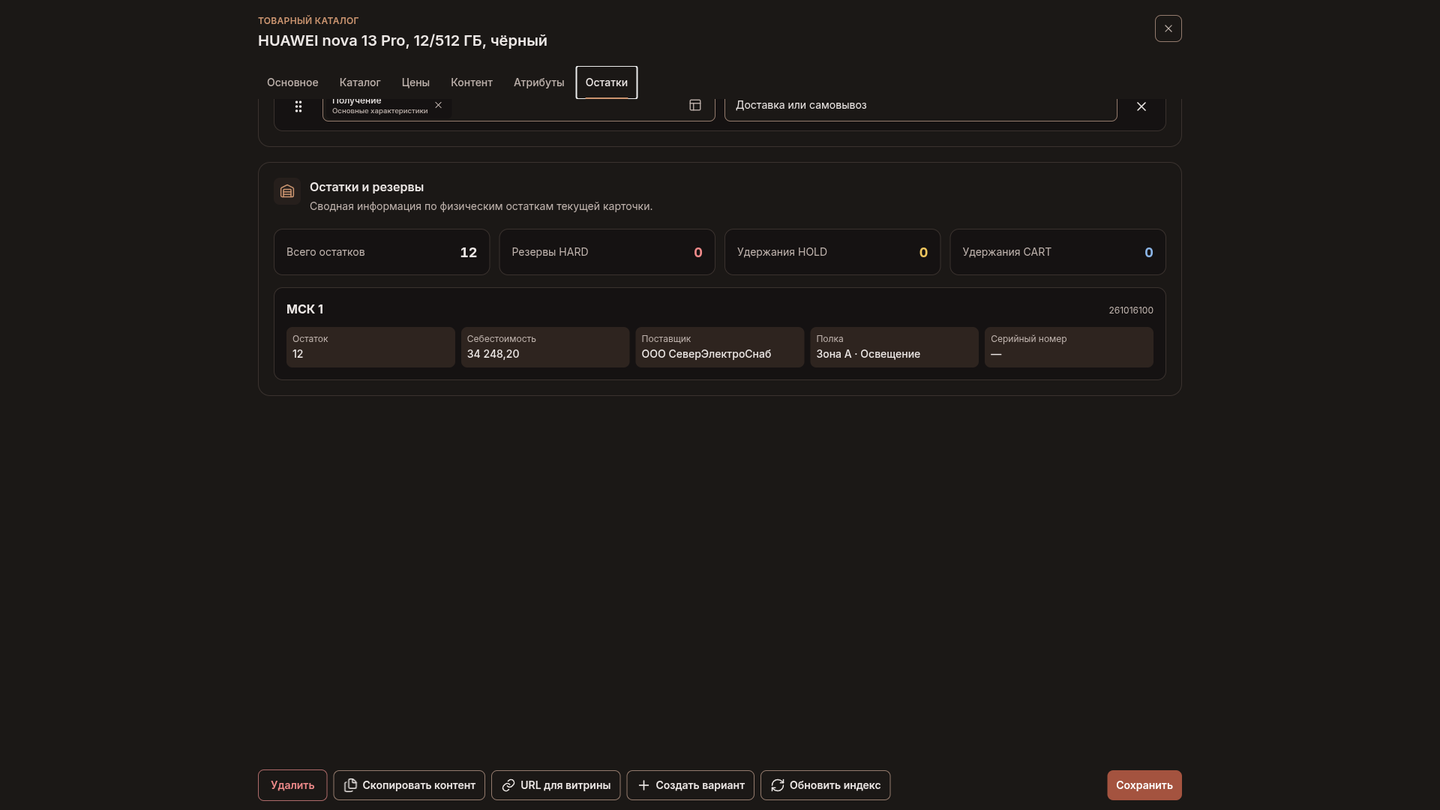Open URL для витрины link button
Viewport: 1440px width, 810px height.
[x=556, y=785]
